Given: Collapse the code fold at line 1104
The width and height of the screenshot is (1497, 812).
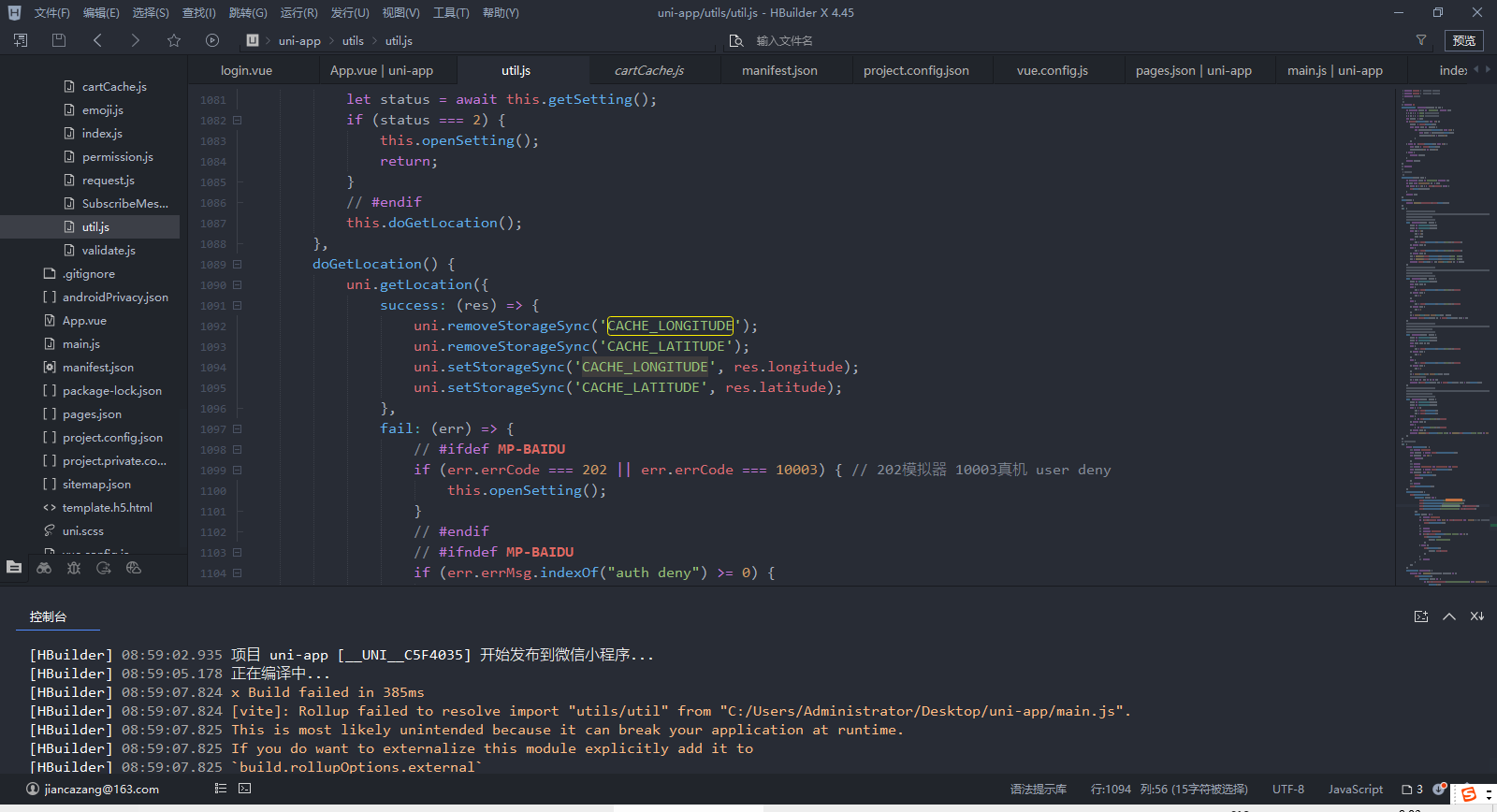Looking at the screenshot, I should click(238, 573).
